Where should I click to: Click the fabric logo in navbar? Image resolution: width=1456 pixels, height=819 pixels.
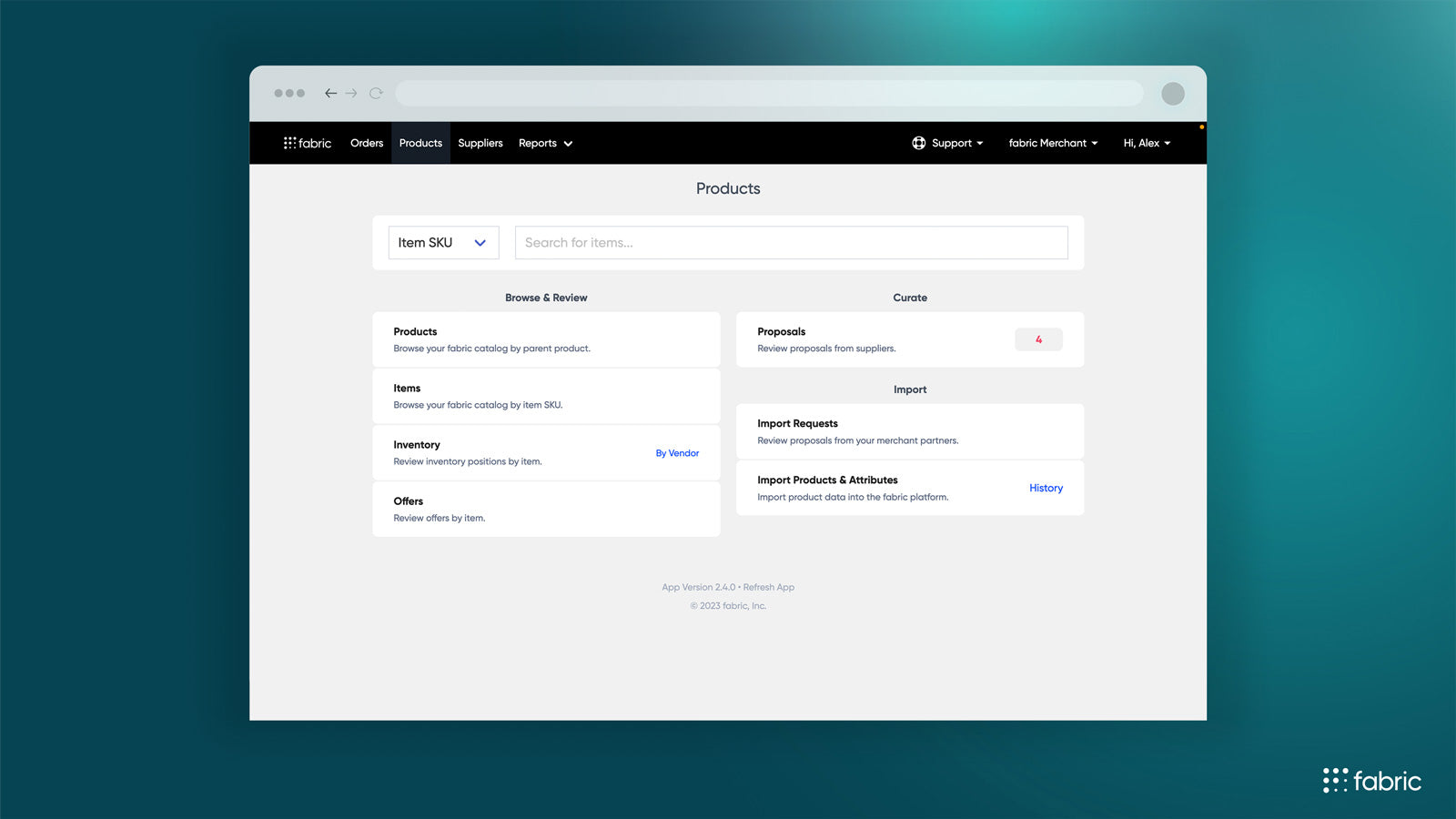[308, 143]
